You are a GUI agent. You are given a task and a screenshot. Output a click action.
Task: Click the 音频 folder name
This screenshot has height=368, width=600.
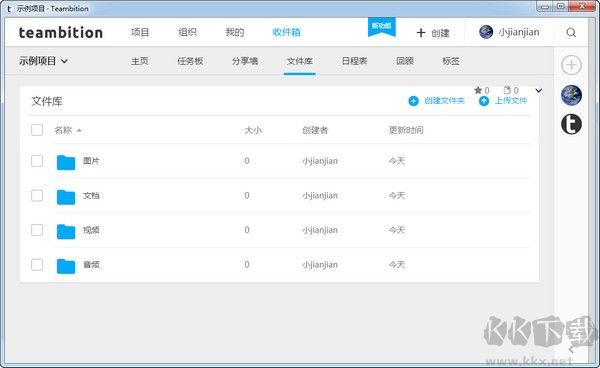click(x=91, y=264)
